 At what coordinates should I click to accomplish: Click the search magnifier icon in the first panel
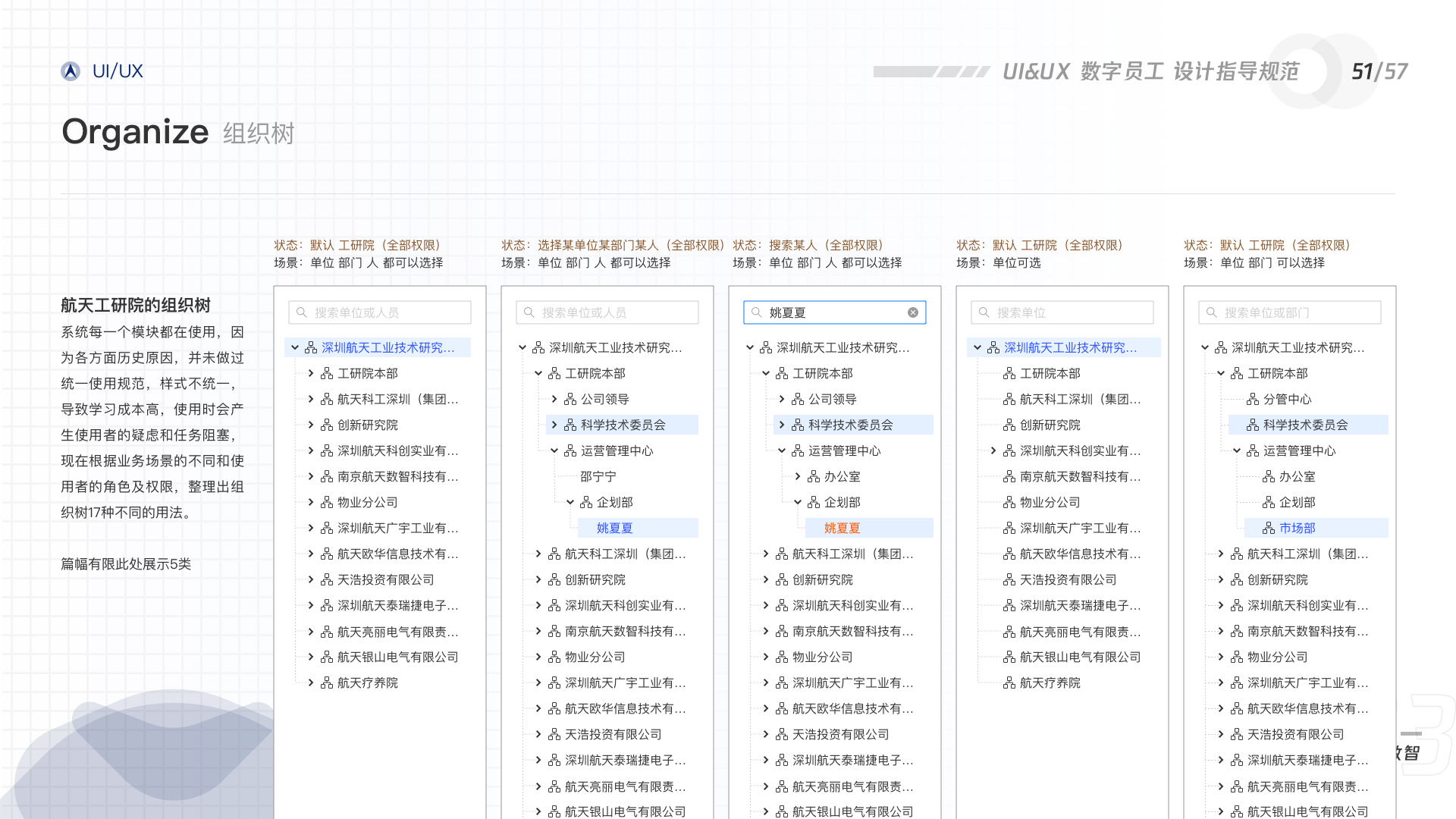click(301, 312)
